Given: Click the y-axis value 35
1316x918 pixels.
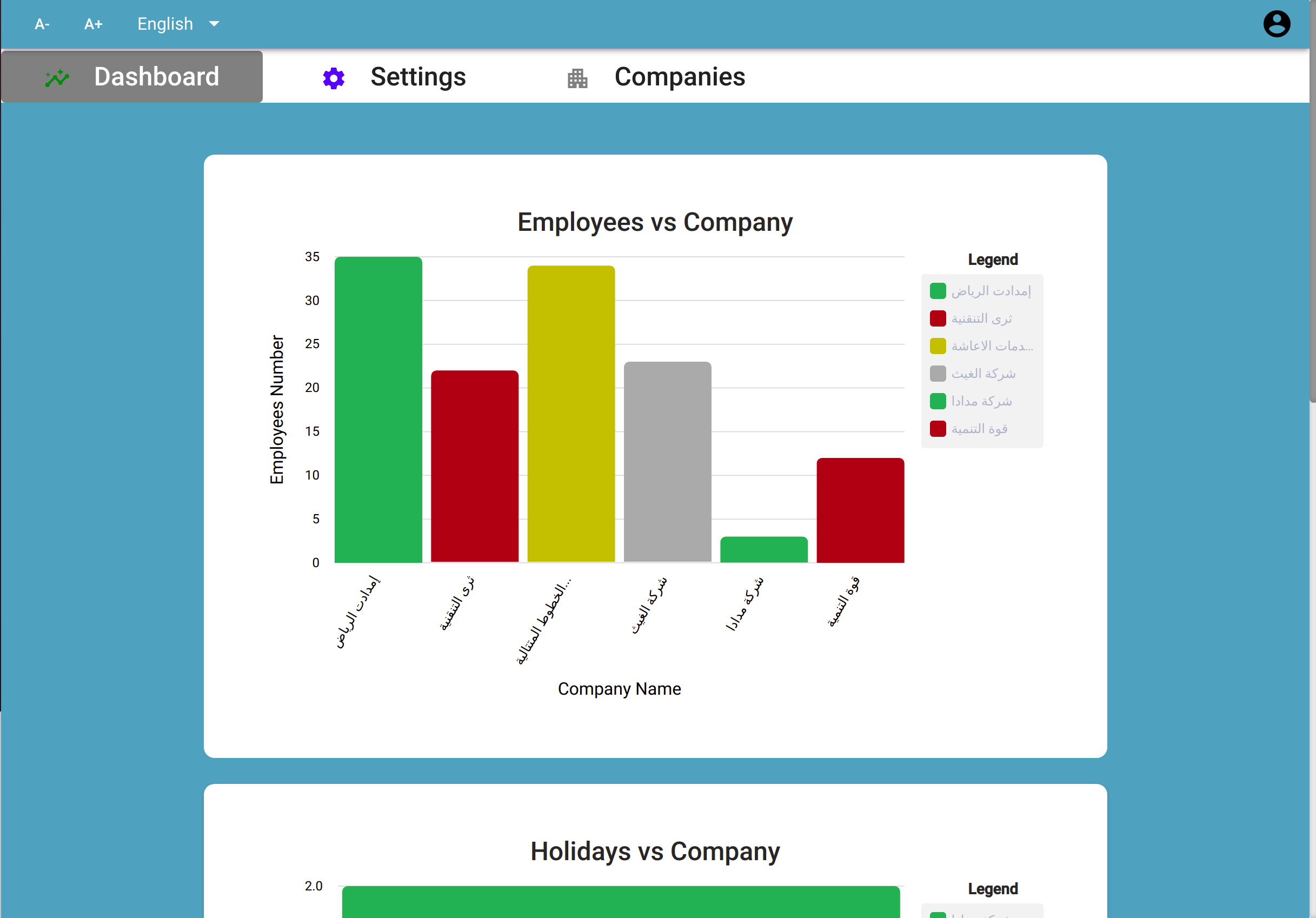Looking at the screenshot, I should [x=312, y=257].
